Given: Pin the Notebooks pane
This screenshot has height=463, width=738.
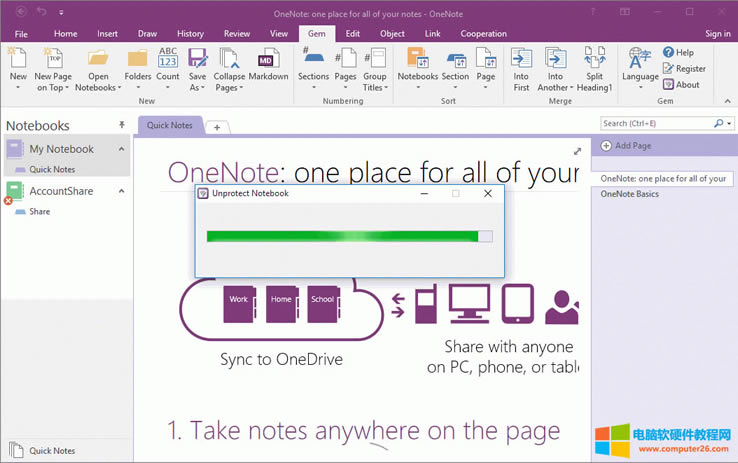Looking at the screenshot, I should [x=122, y=125].
